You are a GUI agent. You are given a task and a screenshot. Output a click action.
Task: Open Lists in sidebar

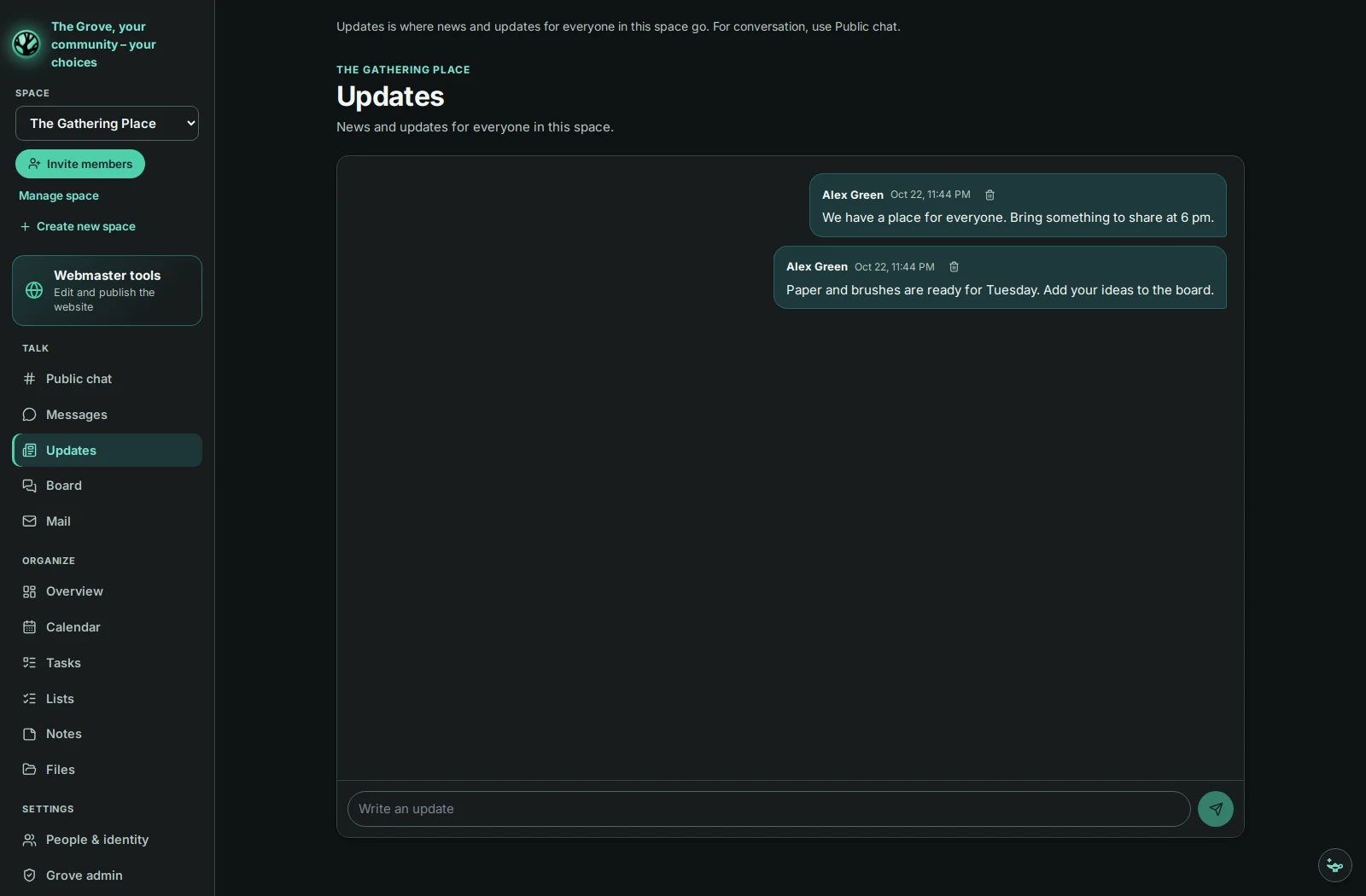click(107, 699)
